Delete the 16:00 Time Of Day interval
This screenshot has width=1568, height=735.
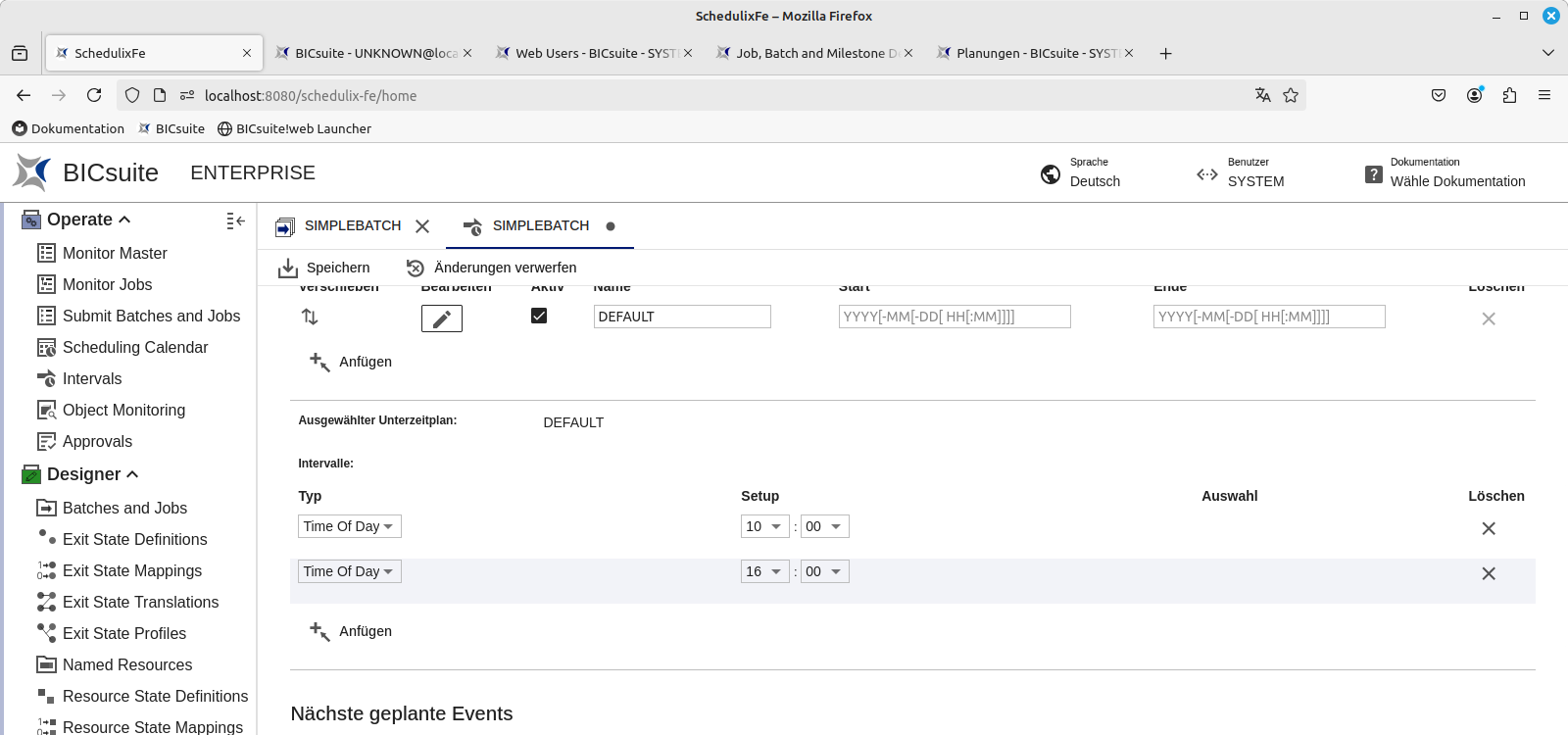1488,573
